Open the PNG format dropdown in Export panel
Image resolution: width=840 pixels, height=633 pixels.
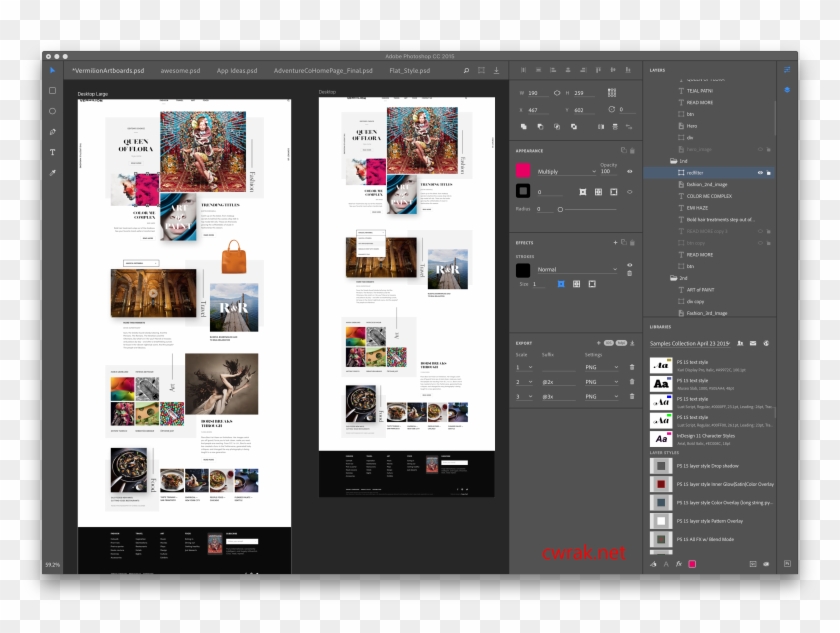click(595, 366)
